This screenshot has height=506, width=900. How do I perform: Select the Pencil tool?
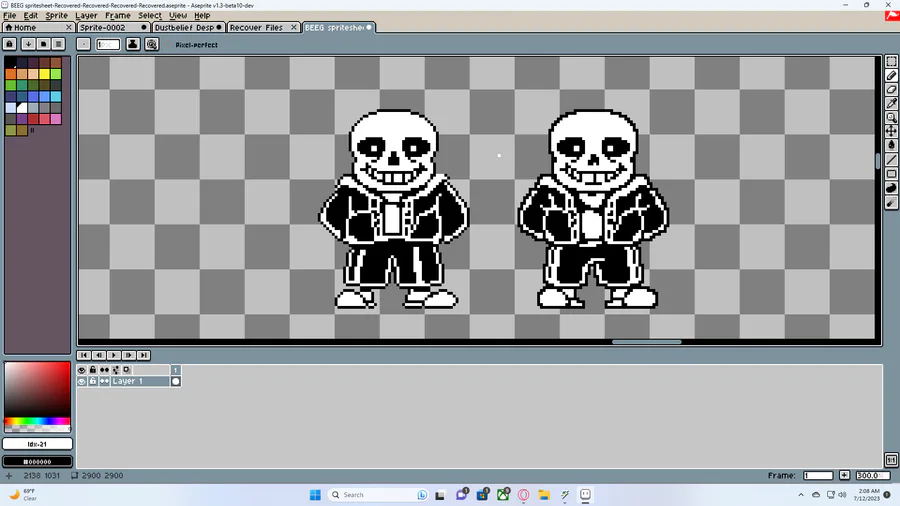(x=891, y=76)
